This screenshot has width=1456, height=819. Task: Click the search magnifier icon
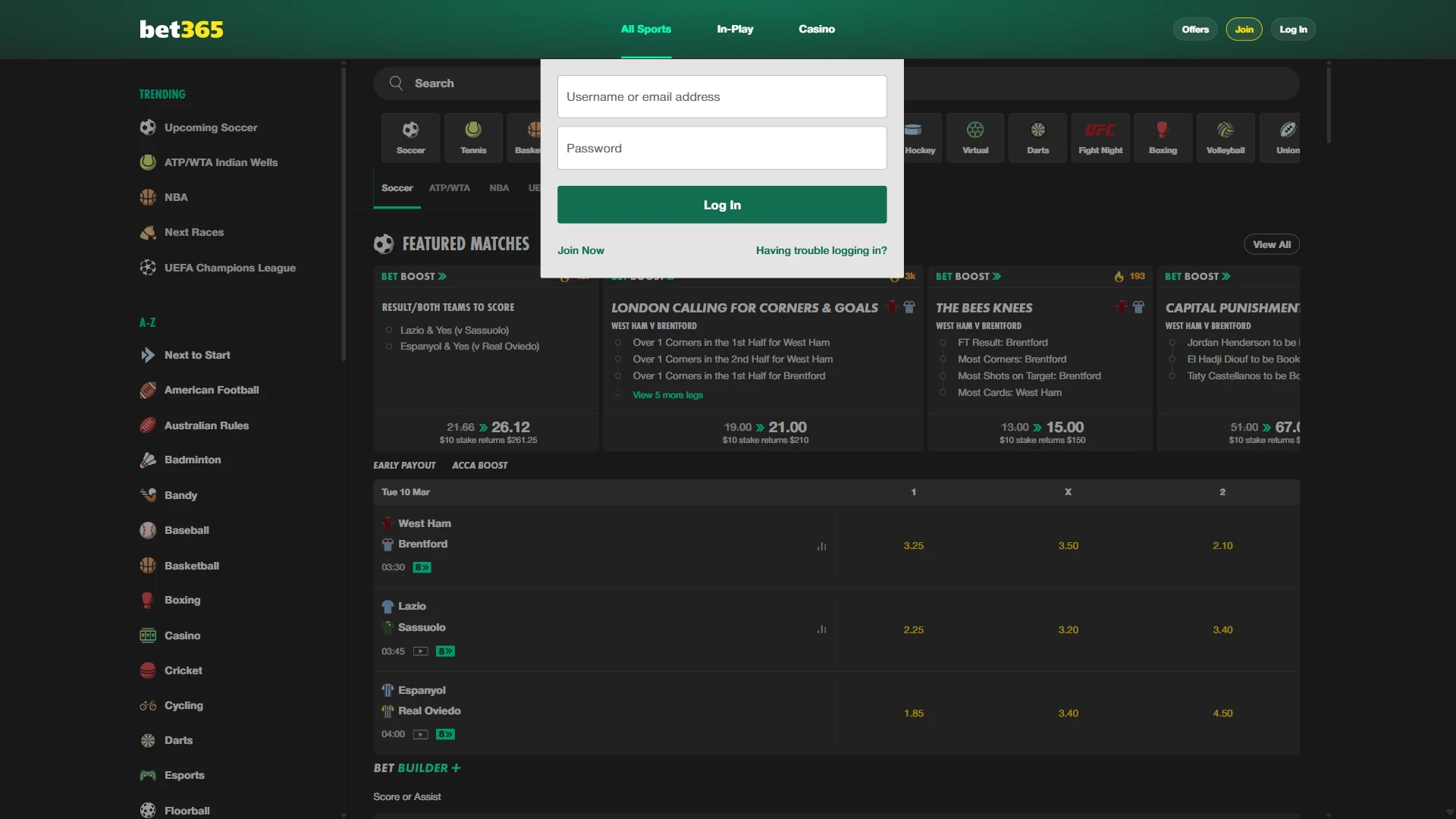(x=396, y=83)
